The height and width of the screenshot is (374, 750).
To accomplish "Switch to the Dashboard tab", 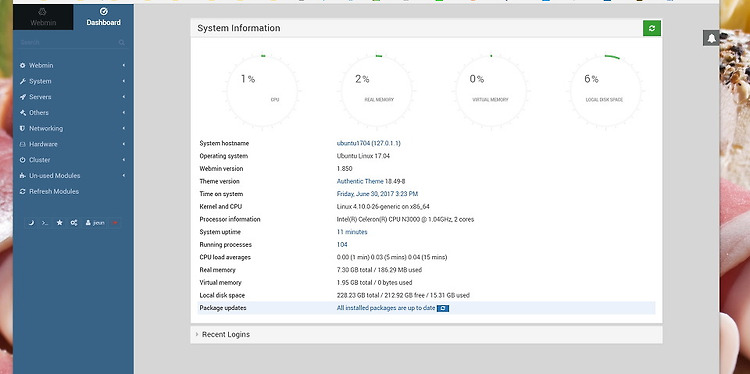I will (103, 17).
